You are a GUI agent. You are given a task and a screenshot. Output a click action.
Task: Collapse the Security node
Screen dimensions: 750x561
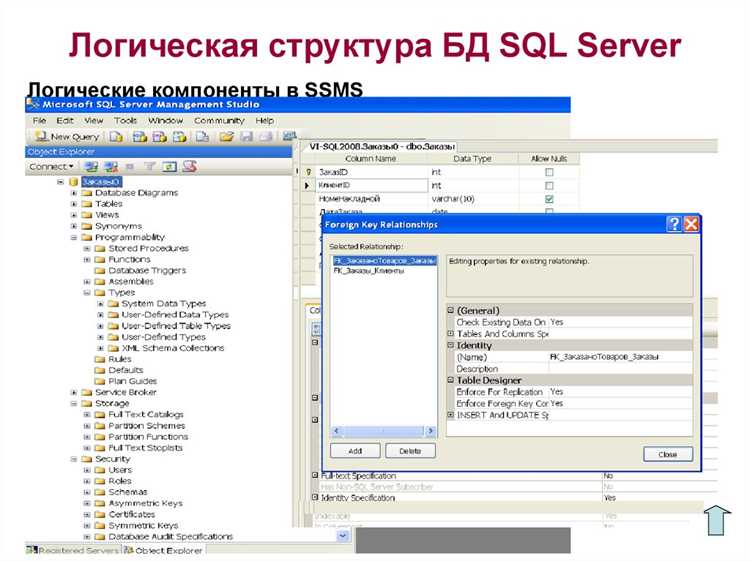coord(74,459)
